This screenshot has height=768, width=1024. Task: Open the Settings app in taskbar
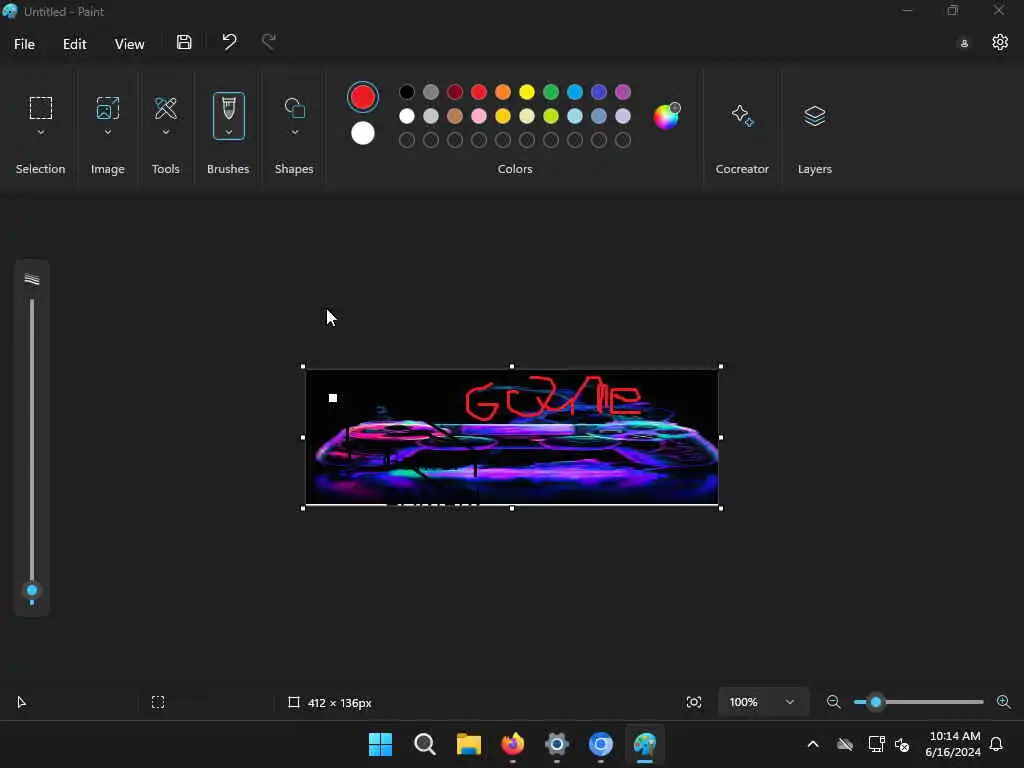[x=556, y=744]
